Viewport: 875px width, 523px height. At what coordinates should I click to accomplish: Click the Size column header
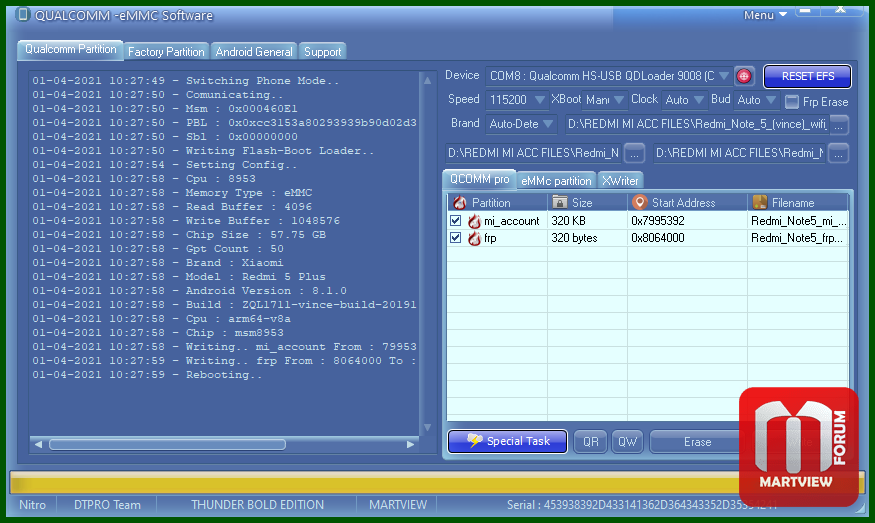[588, 203]
